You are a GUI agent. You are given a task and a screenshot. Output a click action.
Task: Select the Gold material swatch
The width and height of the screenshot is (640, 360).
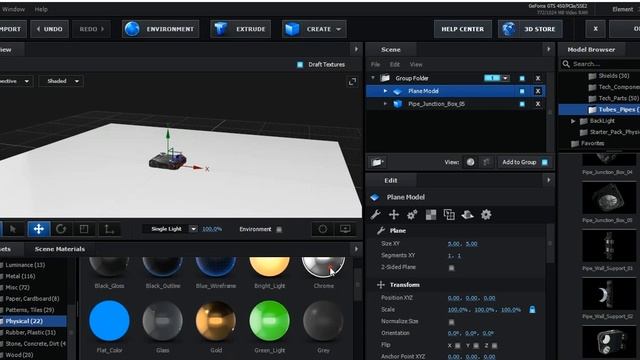(x=216, y=321)
